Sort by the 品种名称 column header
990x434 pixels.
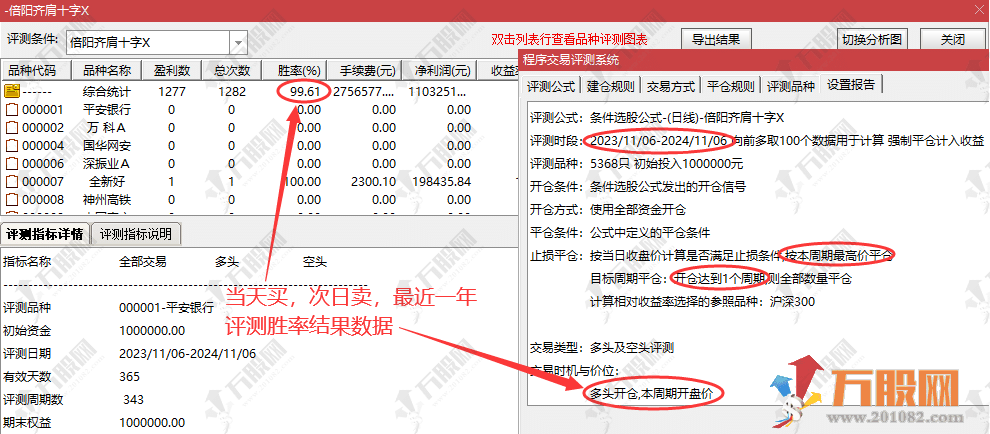107,69
